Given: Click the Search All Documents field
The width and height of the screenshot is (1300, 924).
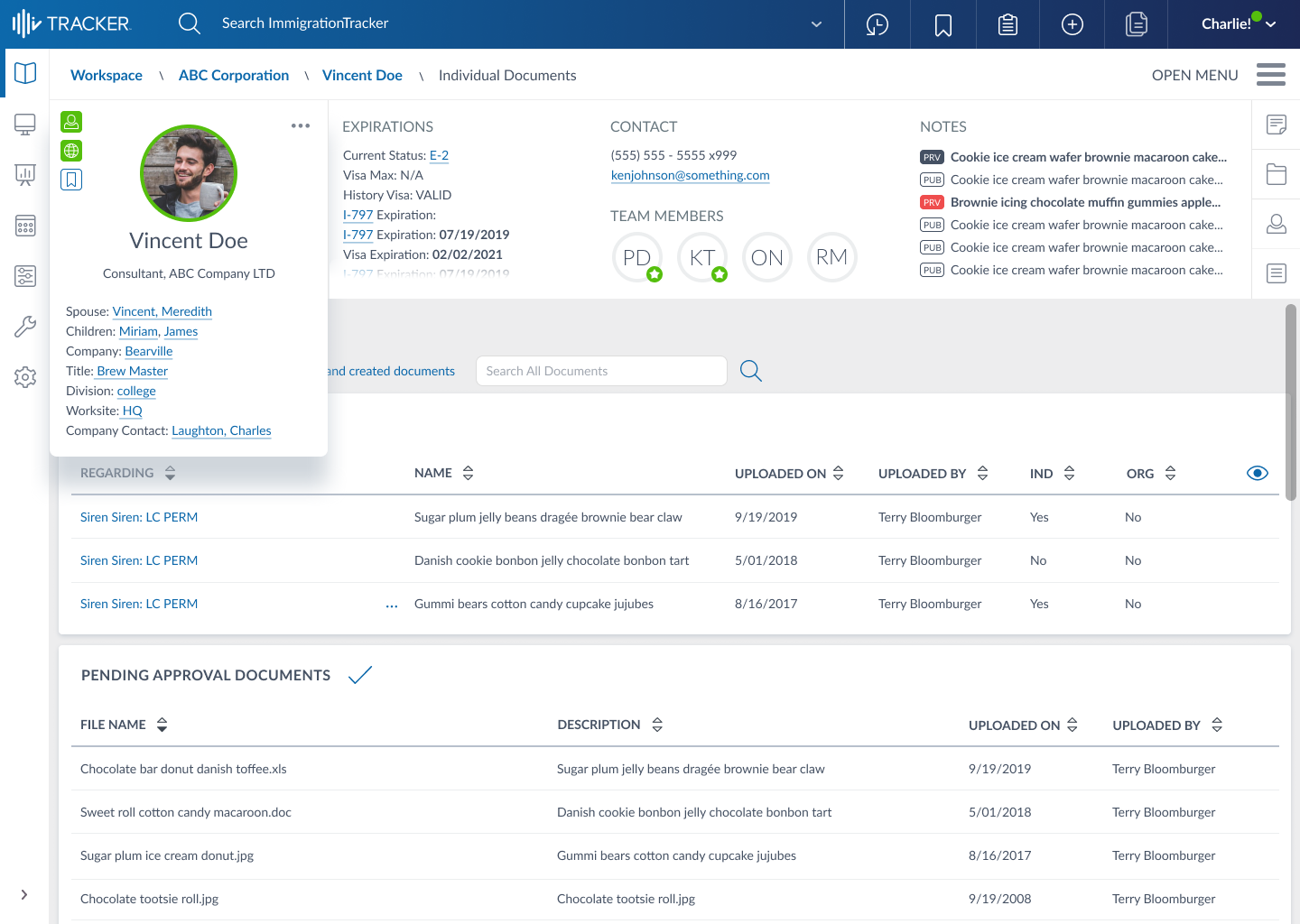Looking at the screenshot, I should (x=601, y=371).
